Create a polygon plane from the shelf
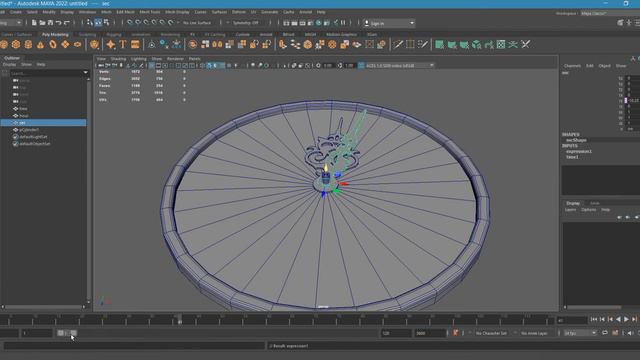Image resolution: width=640 pixels, height=360 pixels. [65, 44]
